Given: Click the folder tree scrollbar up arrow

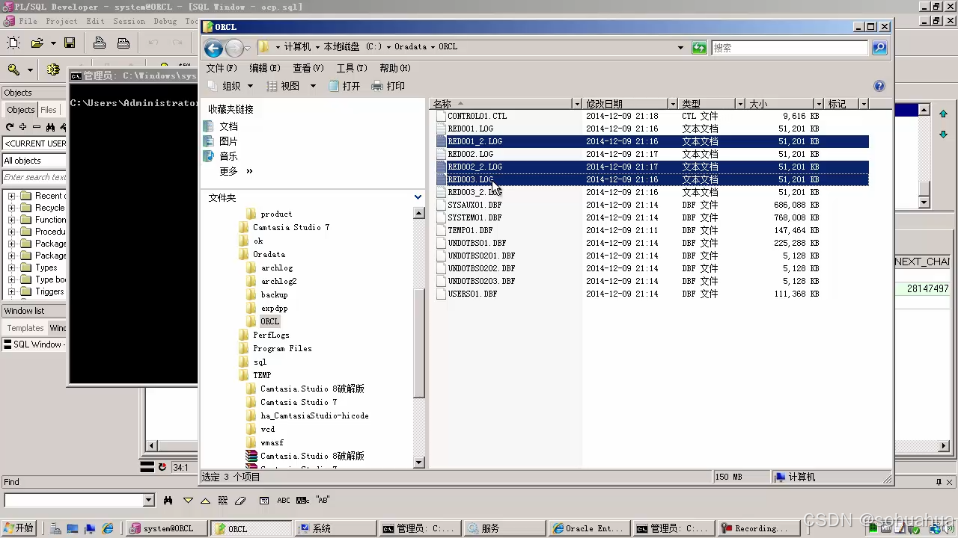Looking at the screenshot, I should (x=419, y=213).
